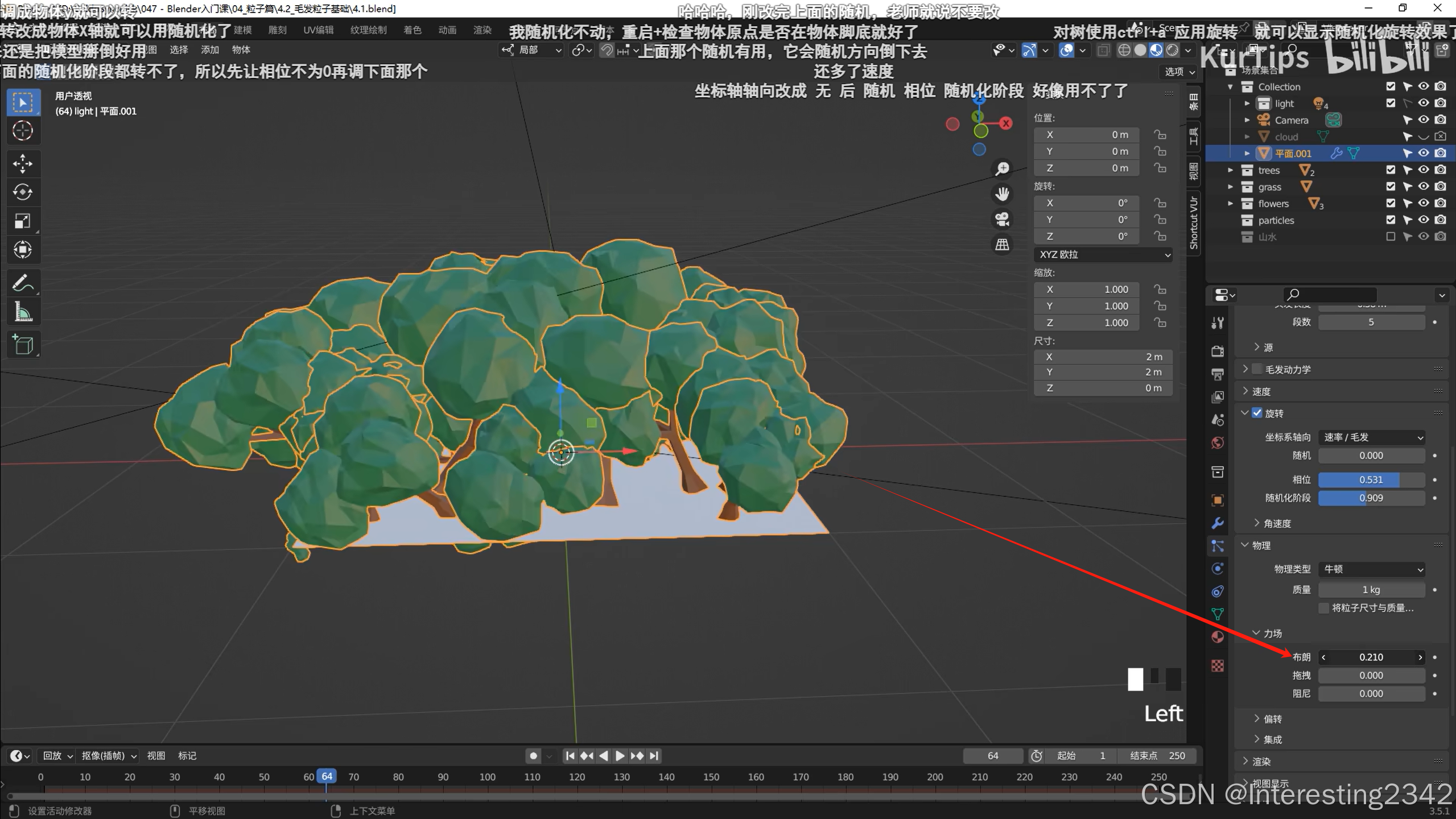This screenshot has height=819, width=1456.
Task: Open the 物体 Object menu
Action: [x=241, y=50]
